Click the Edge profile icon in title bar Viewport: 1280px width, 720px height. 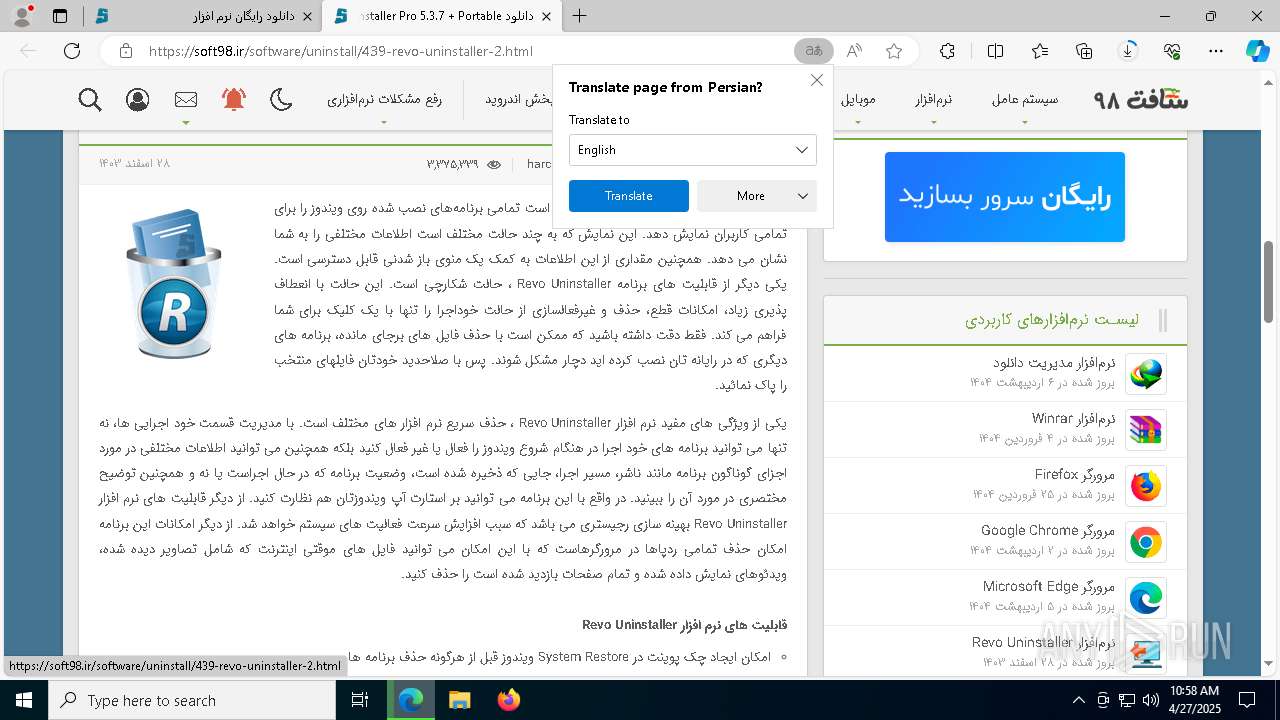point(23,15)
